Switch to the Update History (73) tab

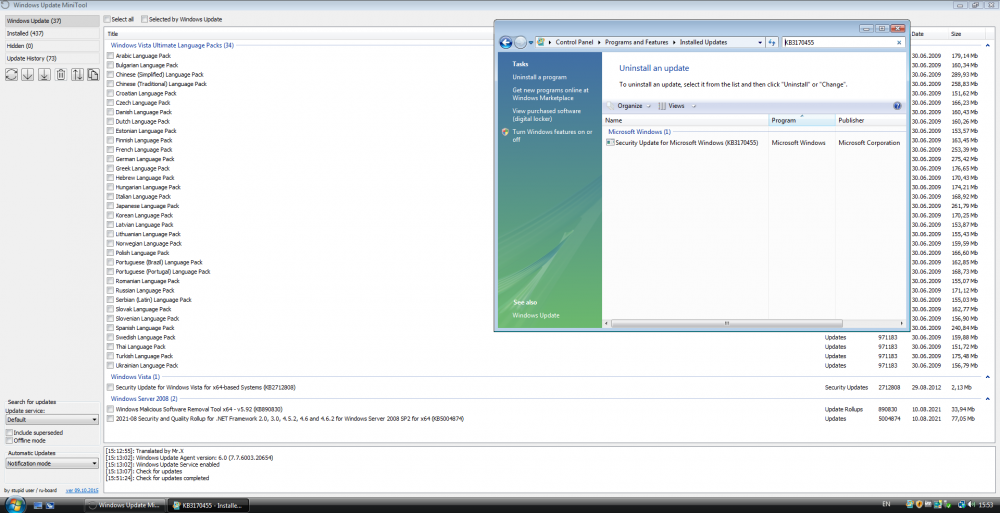[x=52, y=58]
